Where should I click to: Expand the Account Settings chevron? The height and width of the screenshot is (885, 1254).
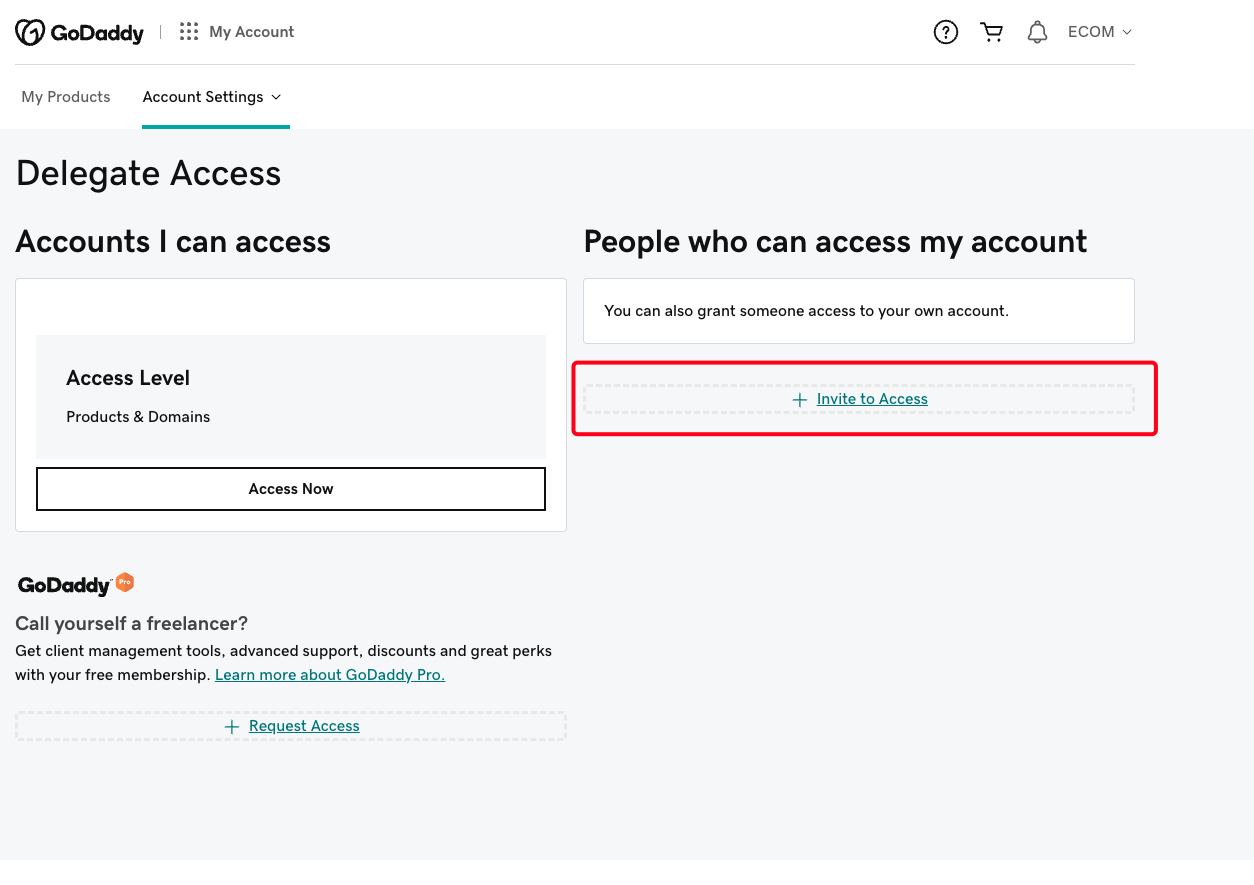point(277,97)
